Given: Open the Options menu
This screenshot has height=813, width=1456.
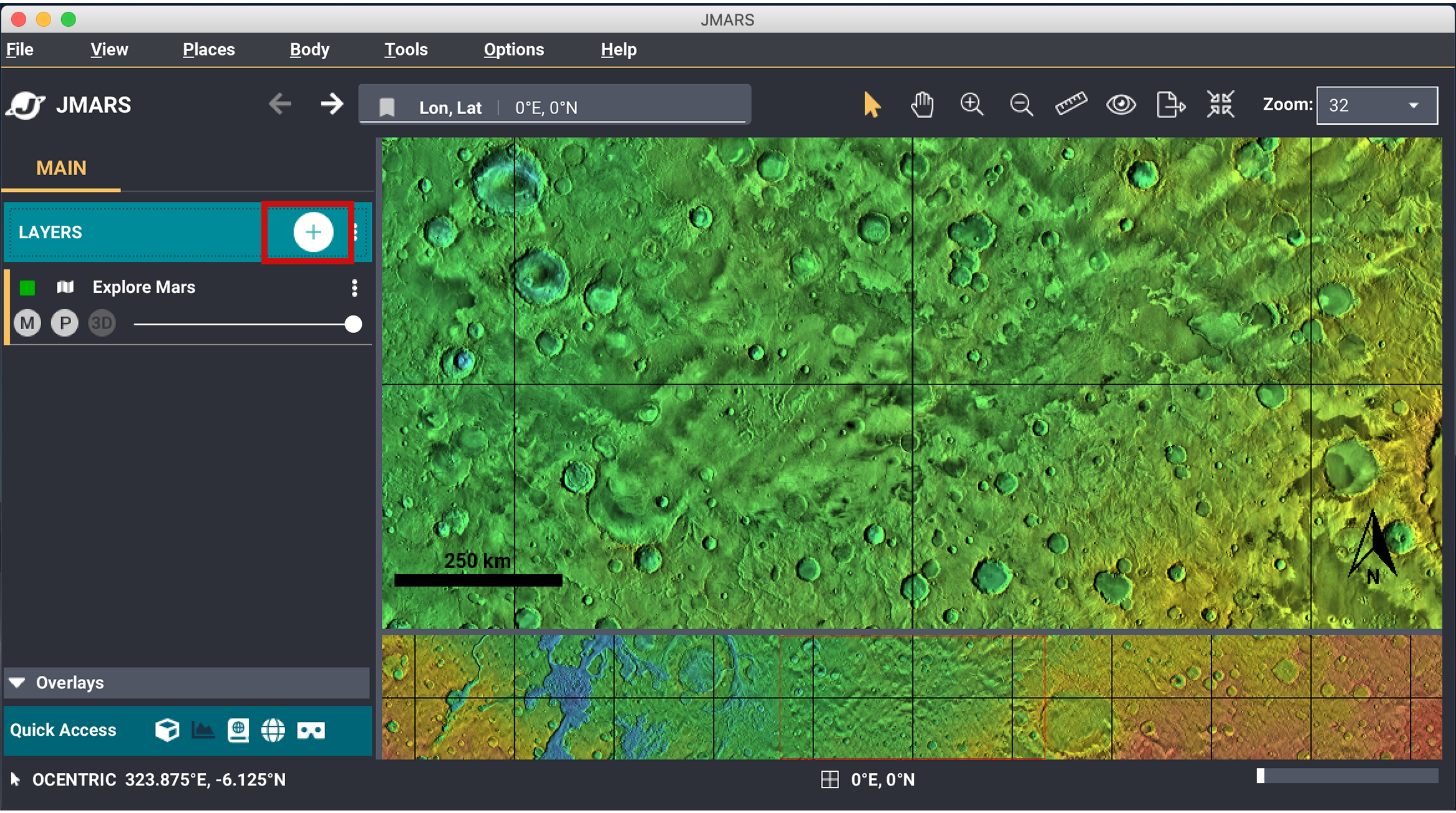Looking at the screenshot, I should click(514, 50).
